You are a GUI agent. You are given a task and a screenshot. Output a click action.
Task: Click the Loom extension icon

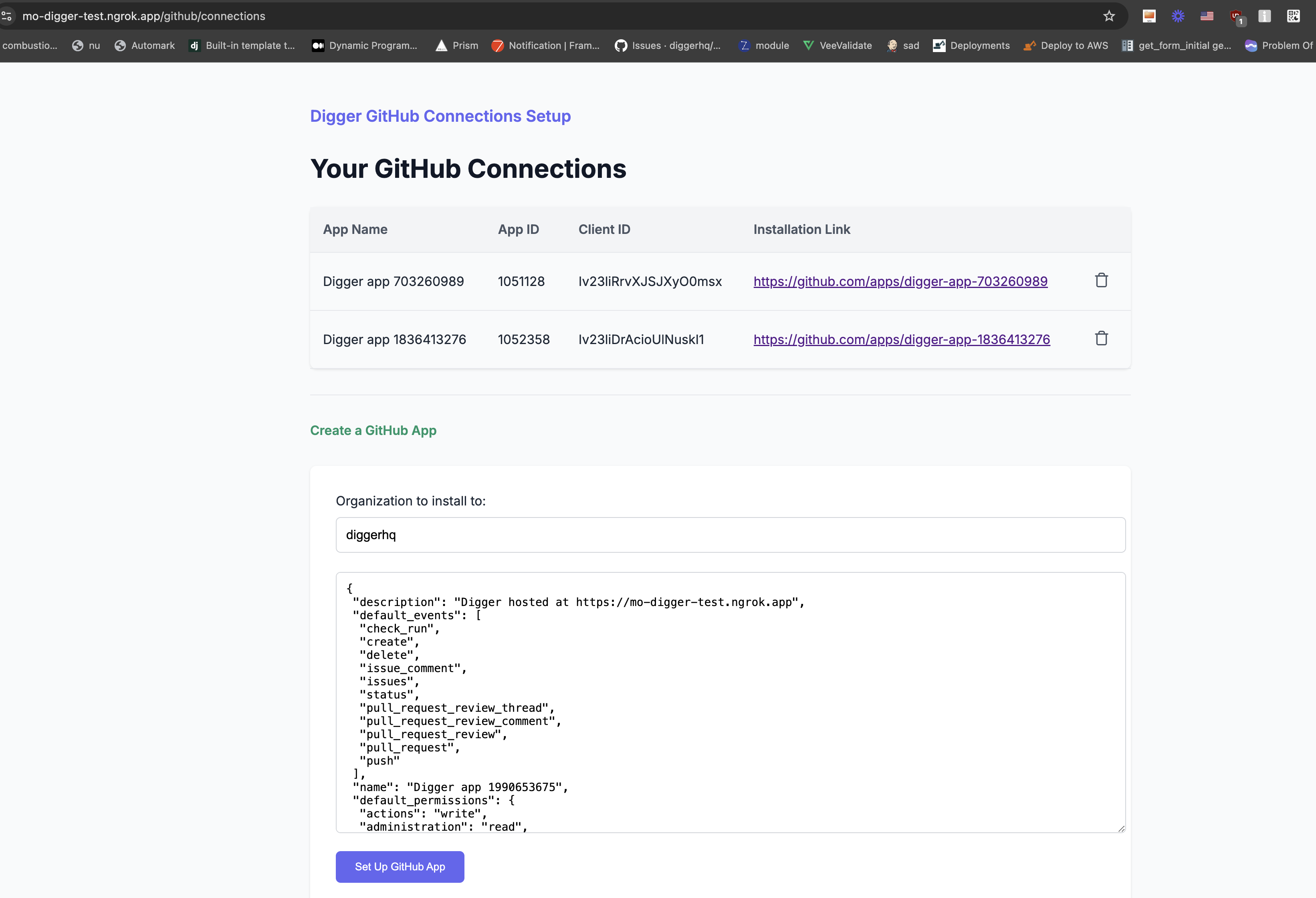click(1178, 16)
